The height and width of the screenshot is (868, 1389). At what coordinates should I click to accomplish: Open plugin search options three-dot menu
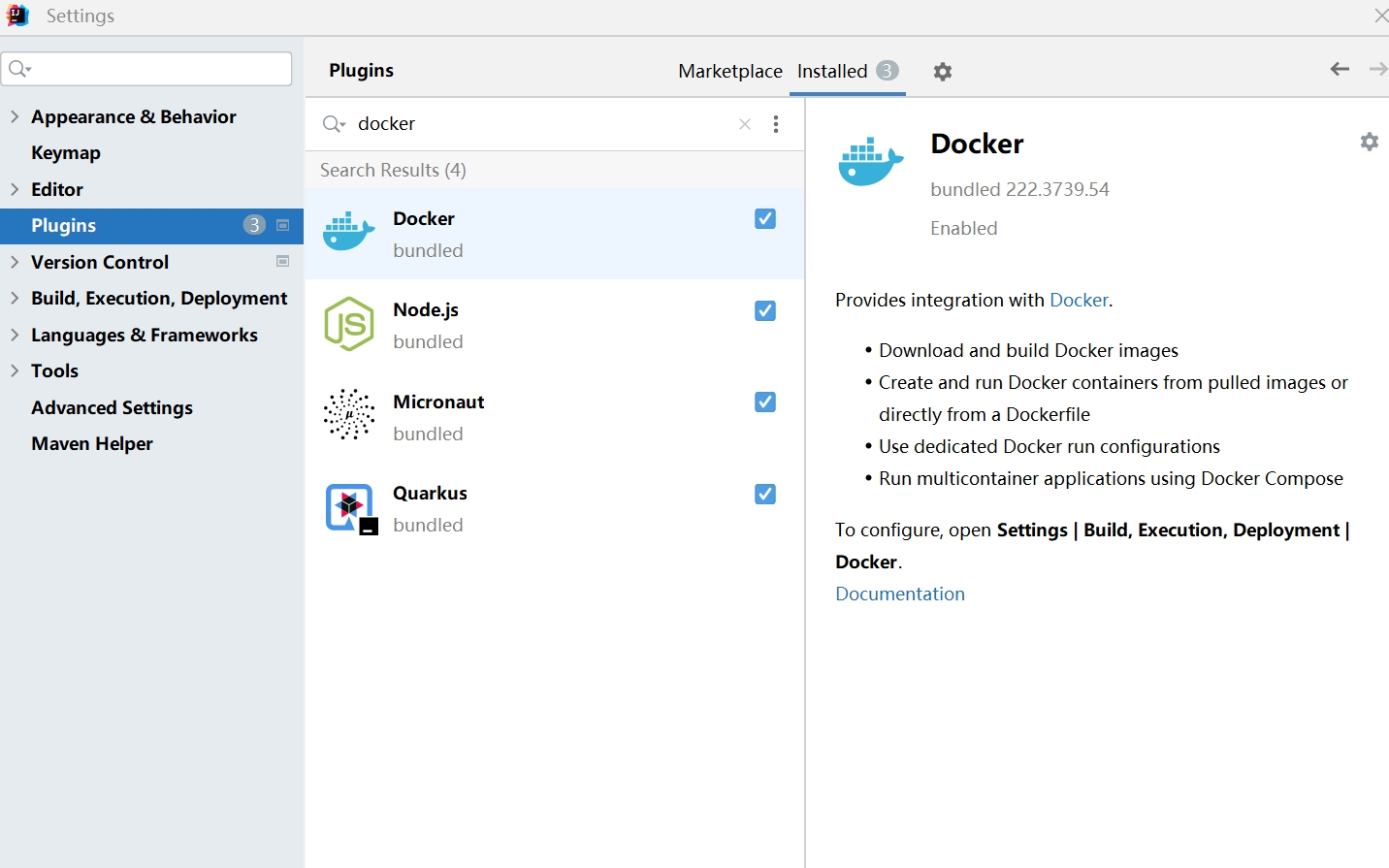[776, 124]
